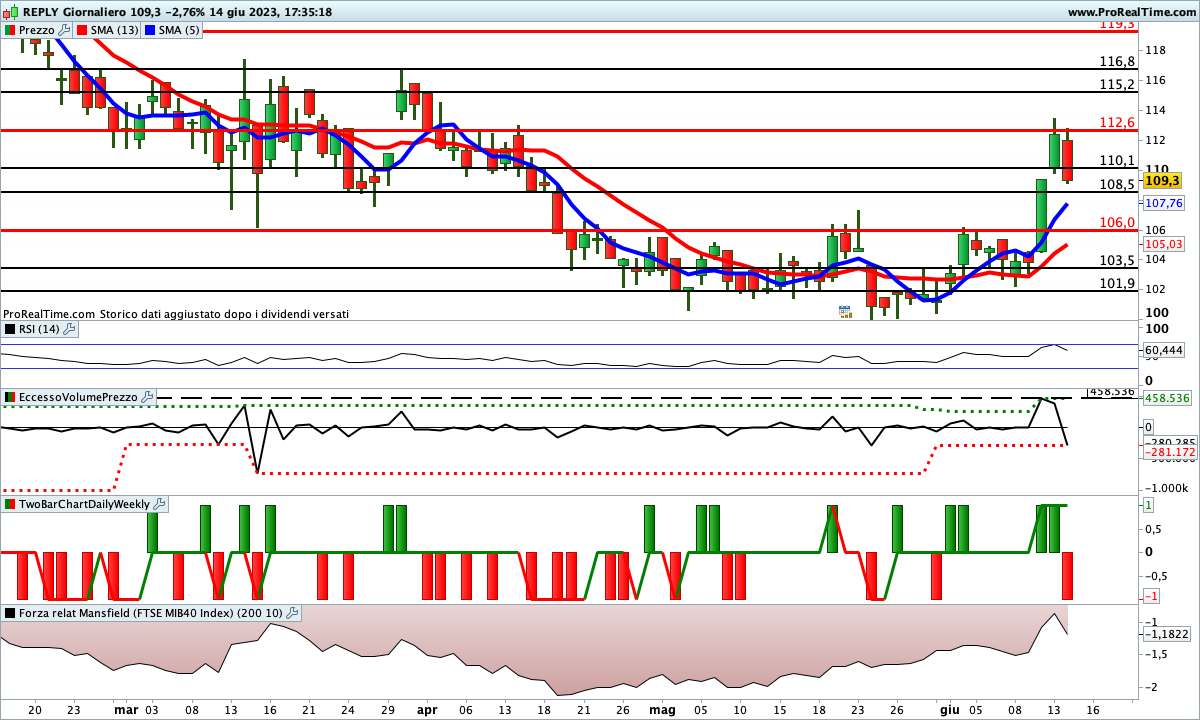Open the www.ProRealTime.com link
Screen dimensions: 1200x720
(x=1131, y=12)
